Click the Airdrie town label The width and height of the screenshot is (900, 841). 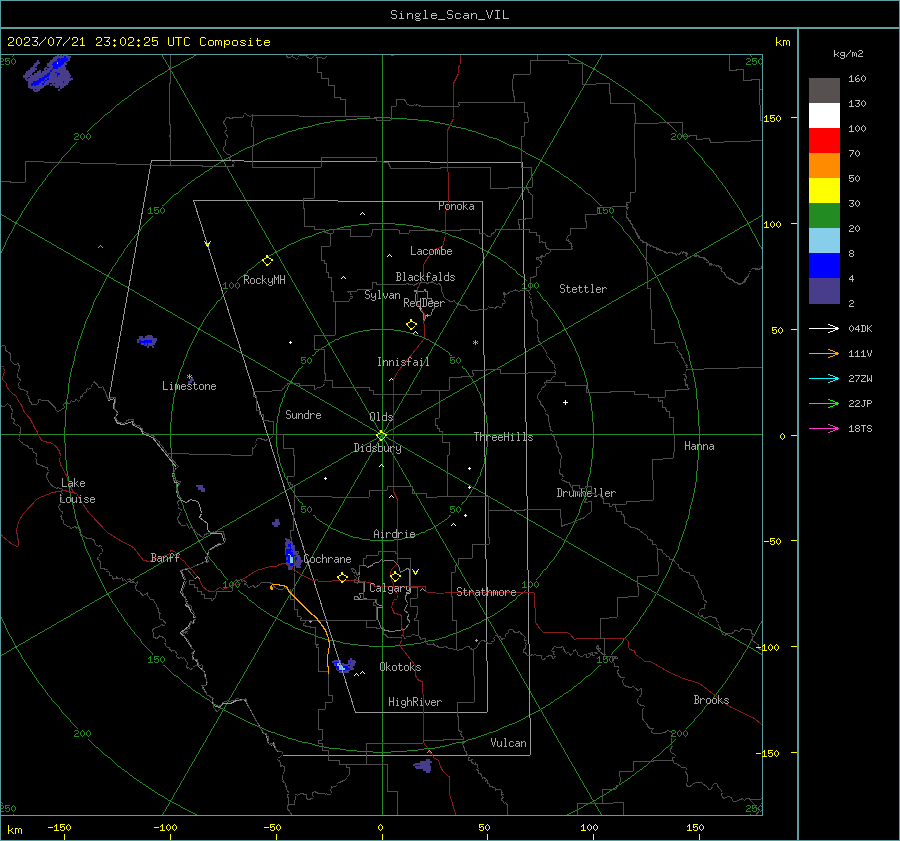(x=394, y=534)
